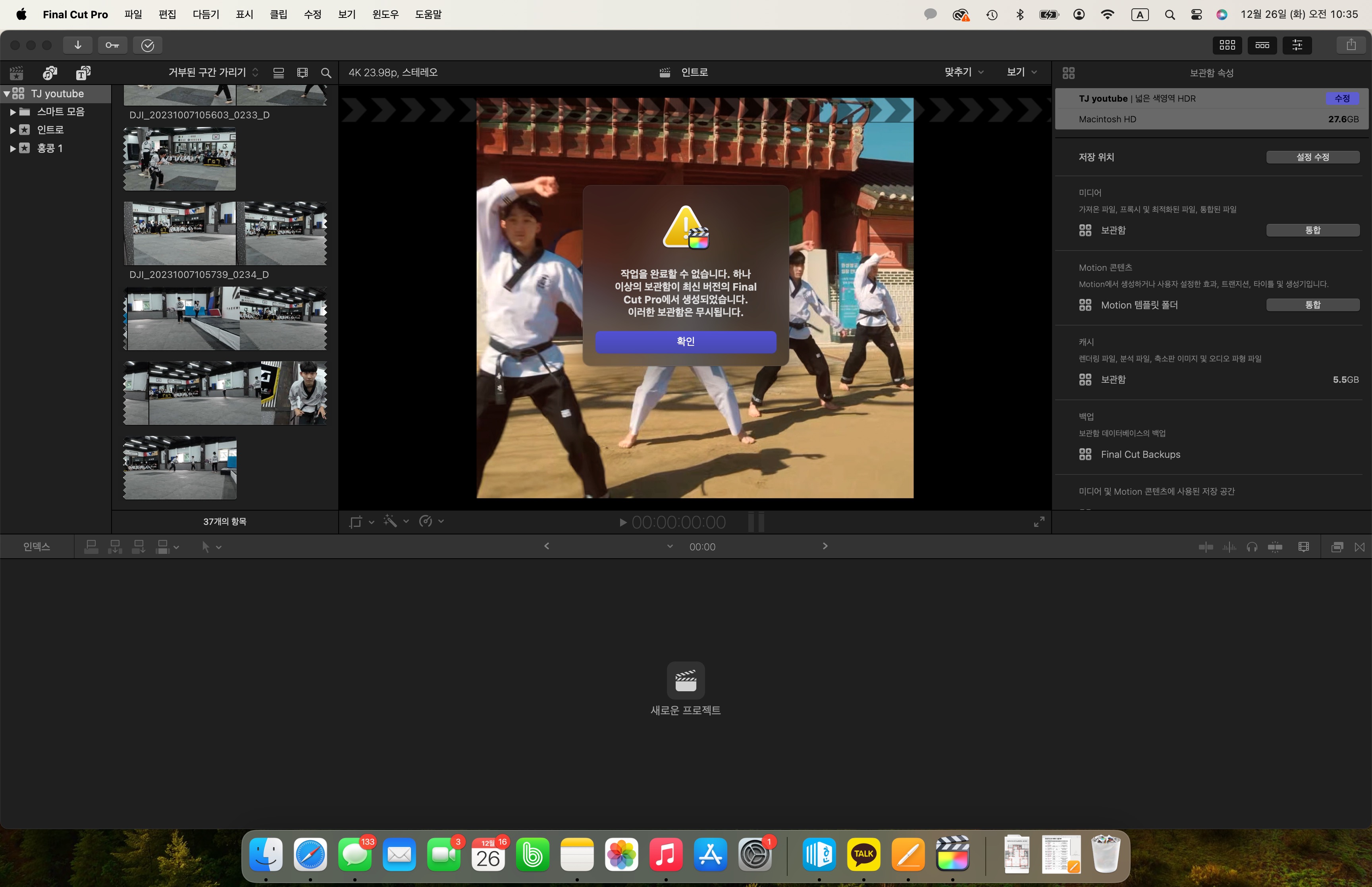Click the background tasks checkmark icon
The height and width of the screenshot is (887, 1372).
[147, 45]
